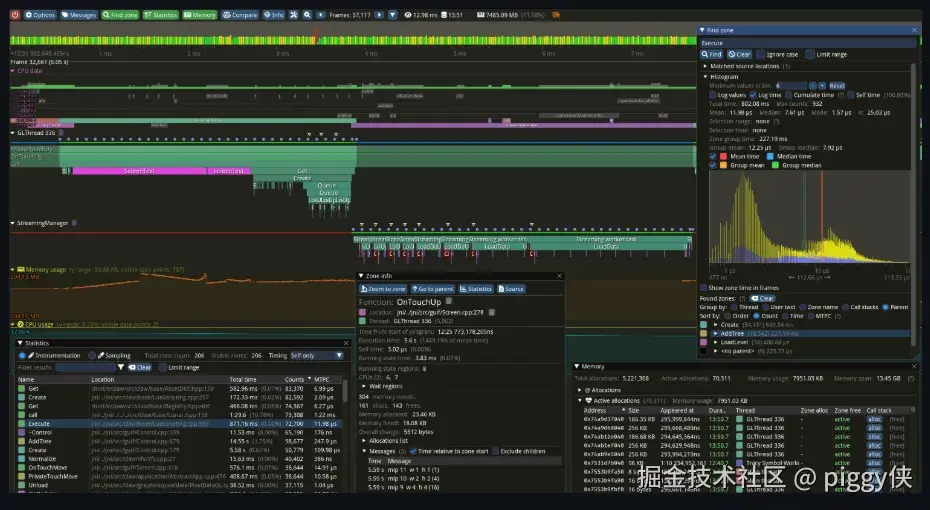Sort found zones by Order
930x510 pixels.
(727, 316)
